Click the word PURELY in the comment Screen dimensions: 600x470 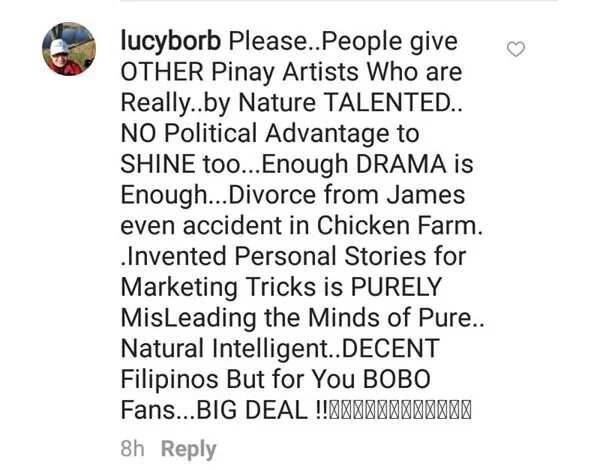(x=396, y=287)
